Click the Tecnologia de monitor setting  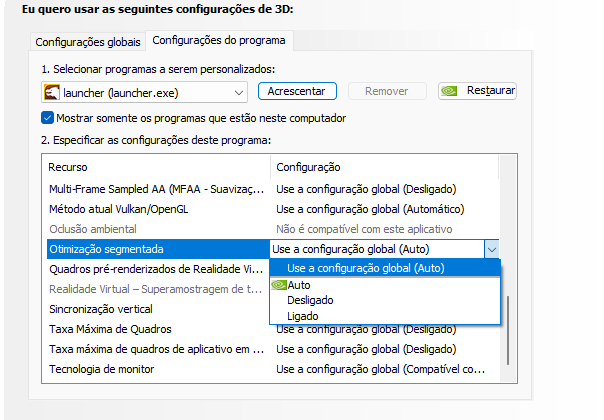click(102, 369)
